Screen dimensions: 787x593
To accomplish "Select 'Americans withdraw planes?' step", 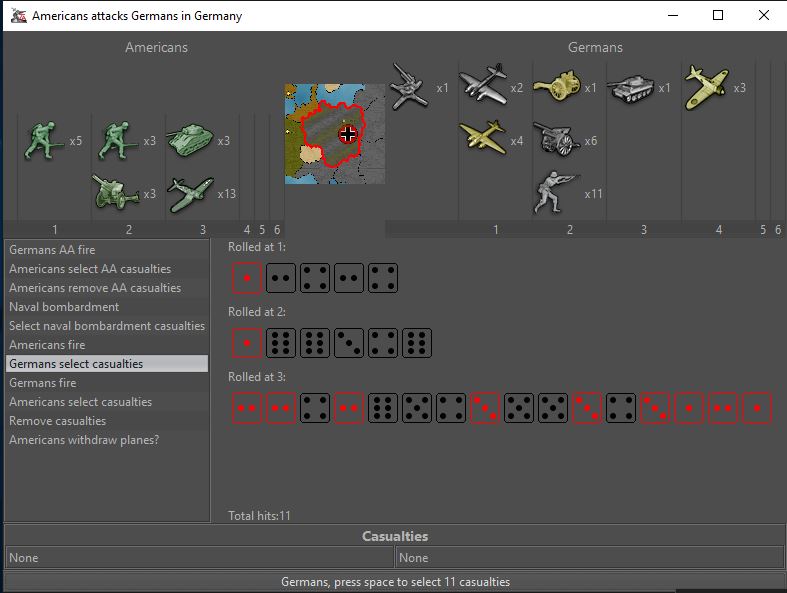I will 107,440.
